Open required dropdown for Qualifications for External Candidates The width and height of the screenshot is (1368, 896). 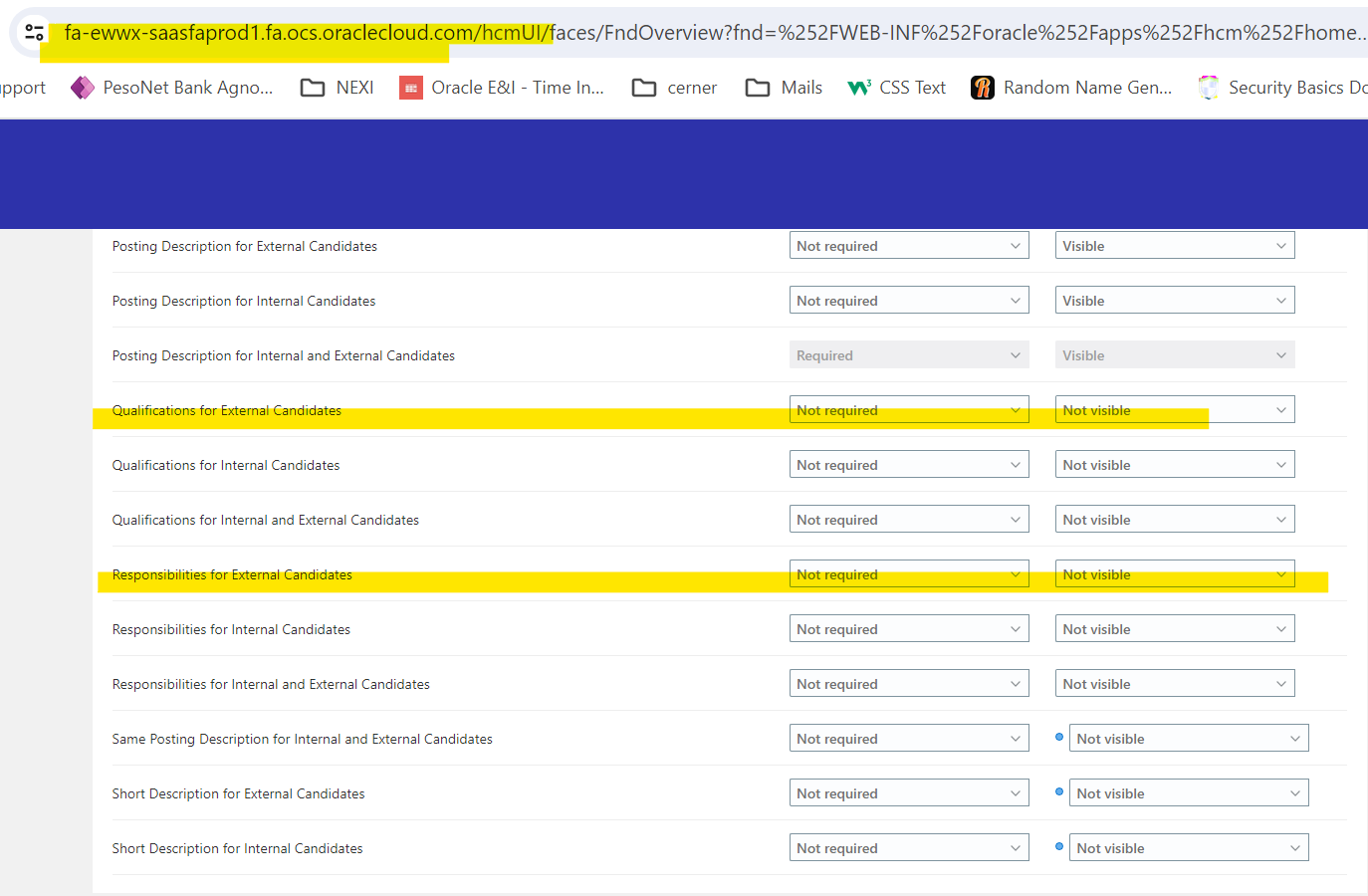909,410
